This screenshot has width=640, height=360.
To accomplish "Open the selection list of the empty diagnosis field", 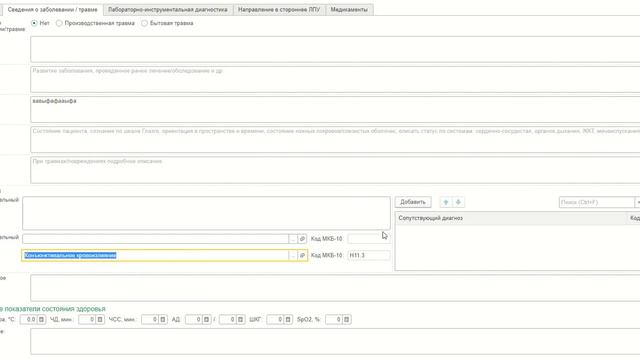I will click(293, 239).
